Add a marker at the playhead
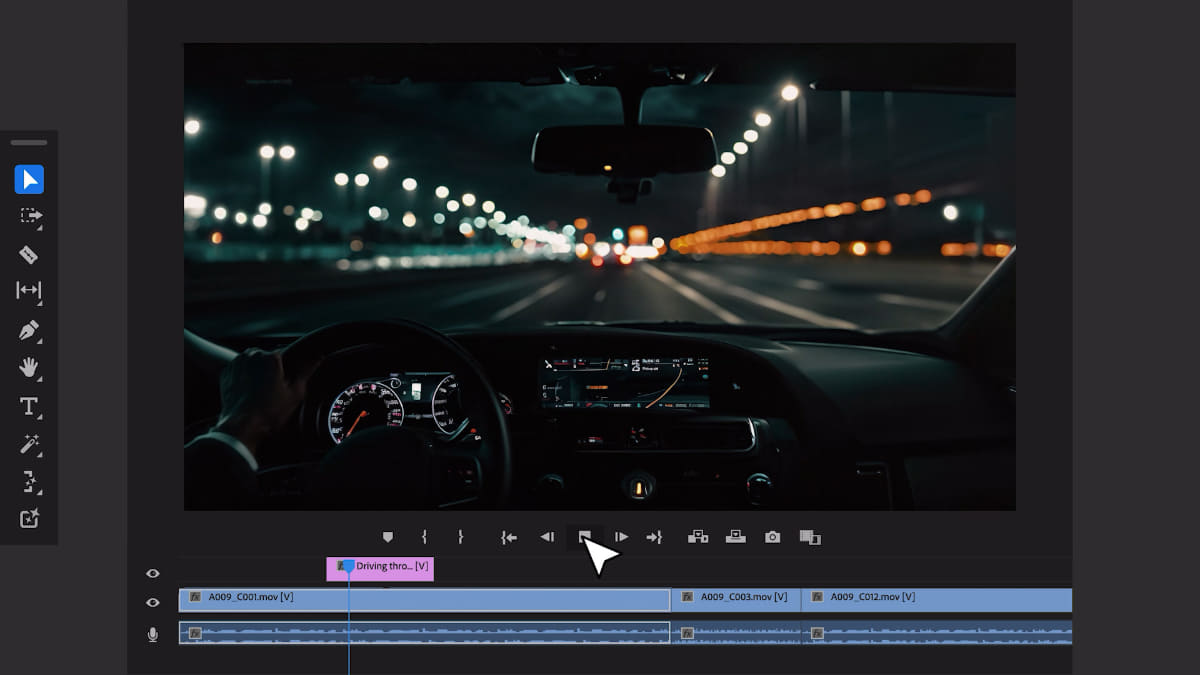 (x=389, y=536)
